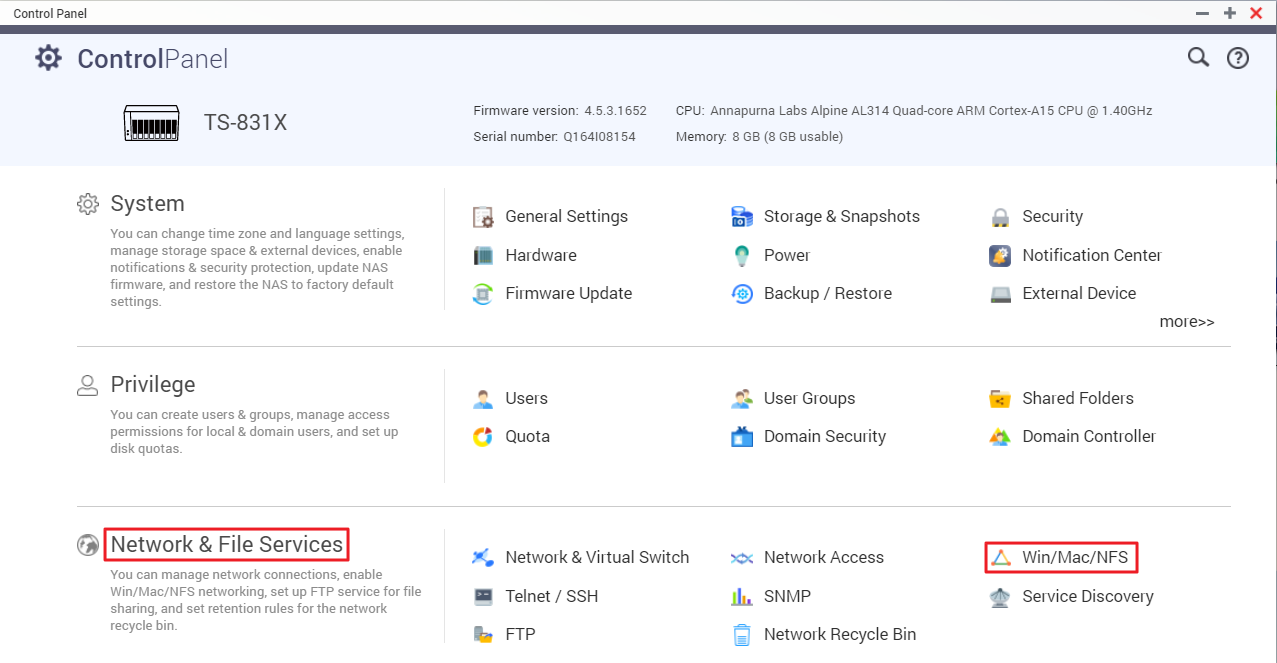Open the Firmware Update icon
Screen dimensions: 1277x663
point(483,294)
